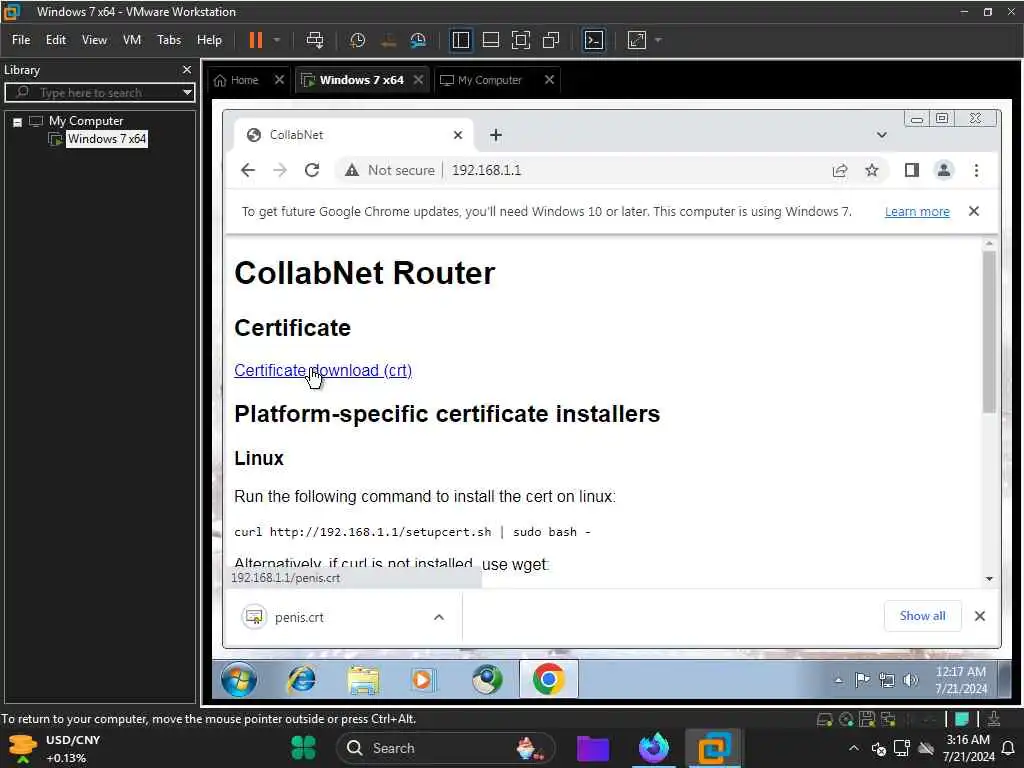This screenshot has height=768, width=1024.
Task: Click the address bar showing 192.168.1.1
Action: click(x=487, y=170)
